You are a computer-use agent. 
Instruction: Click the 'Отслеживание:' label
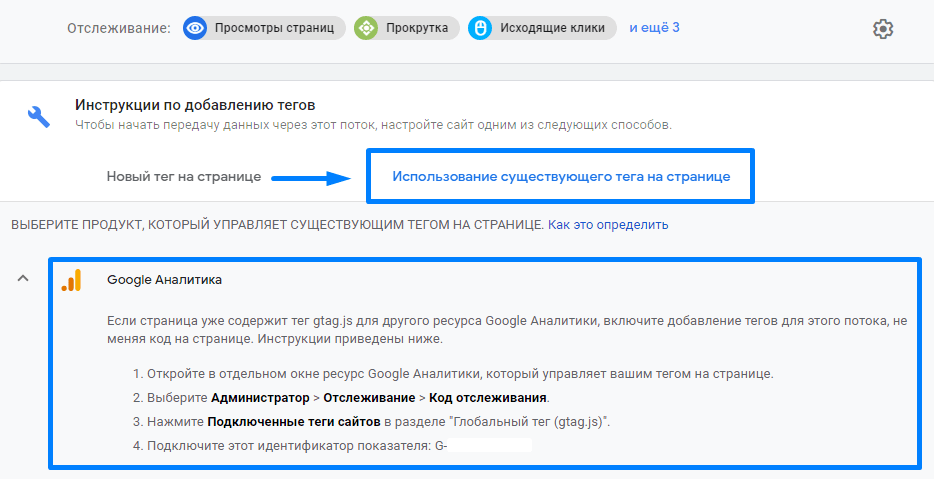tap(119, 28)
